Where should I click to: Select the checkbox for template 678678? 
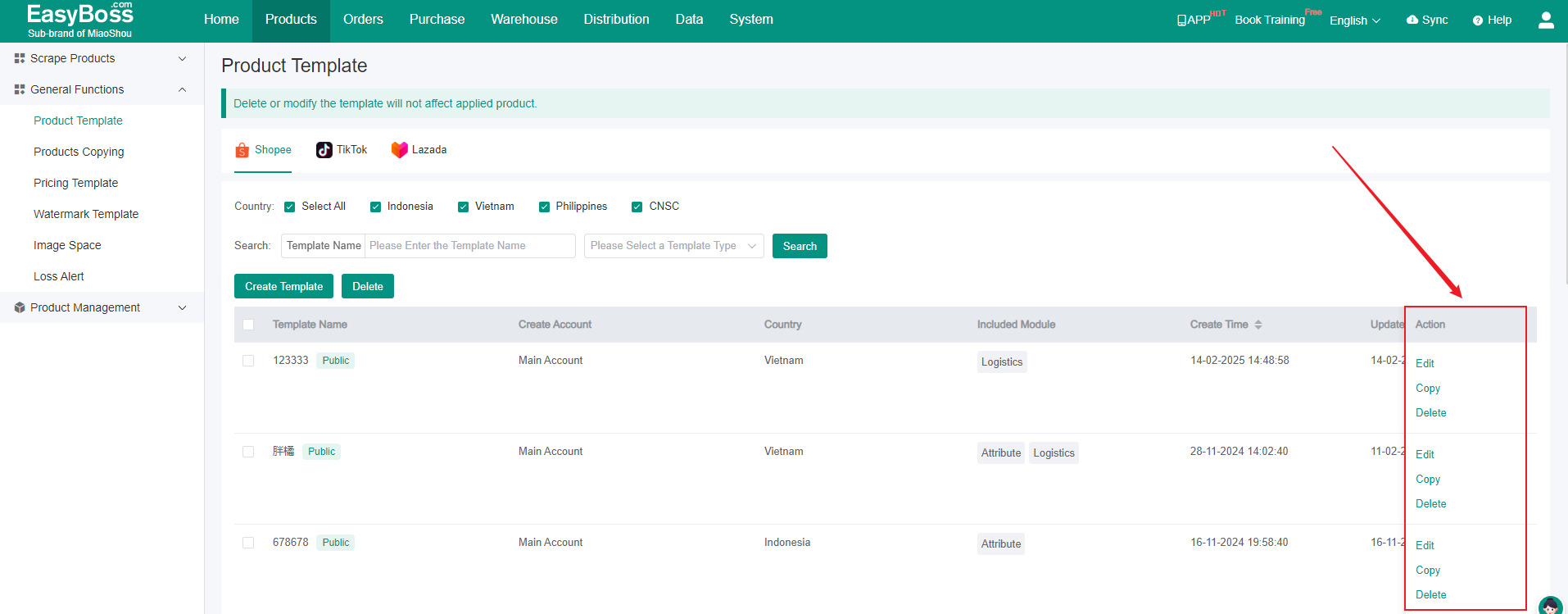point(248,543)
